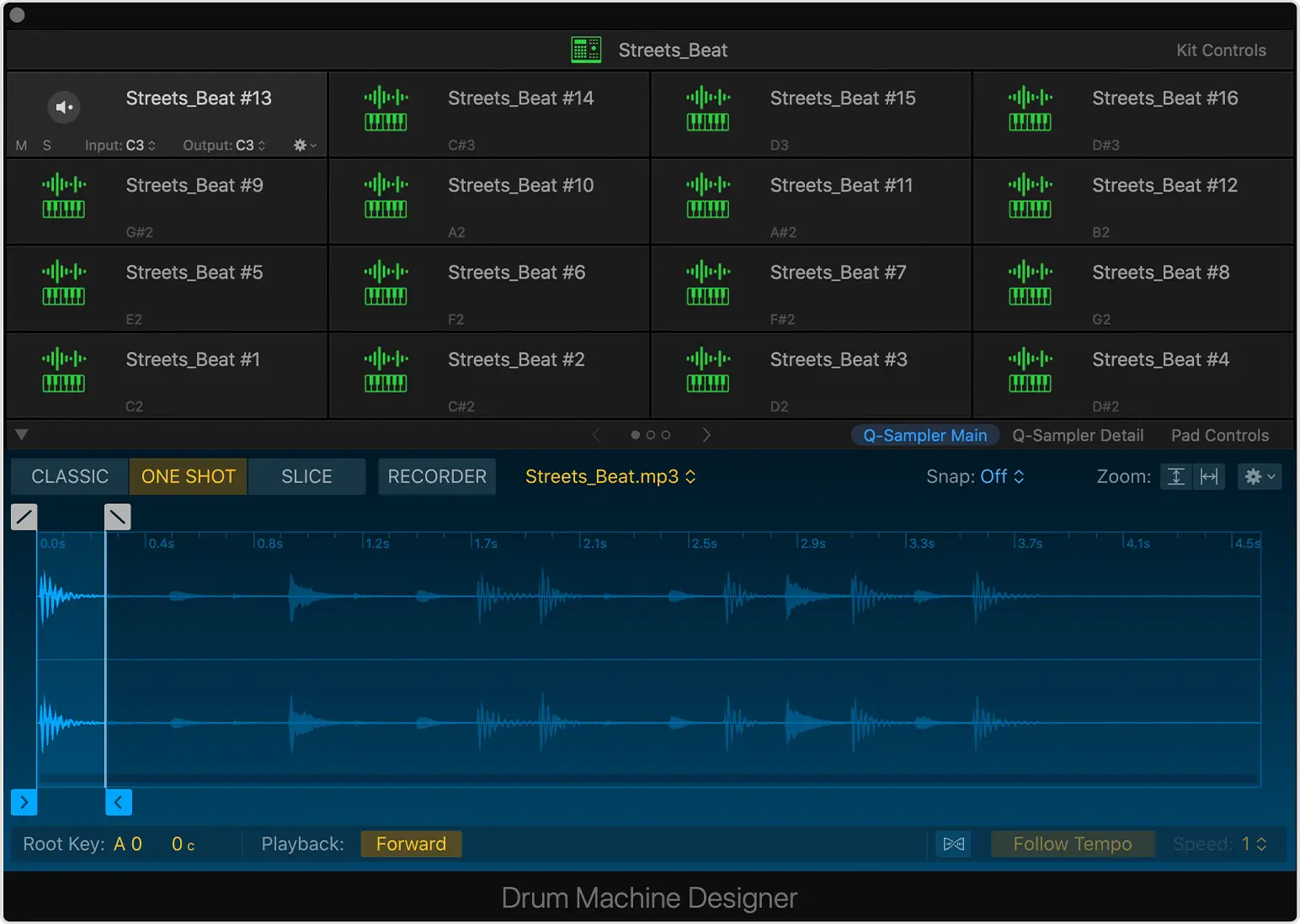Screen dimensions: 1300x924
Task: Mute the Streets_Beat #13 pad
Action: pos(21,146)
